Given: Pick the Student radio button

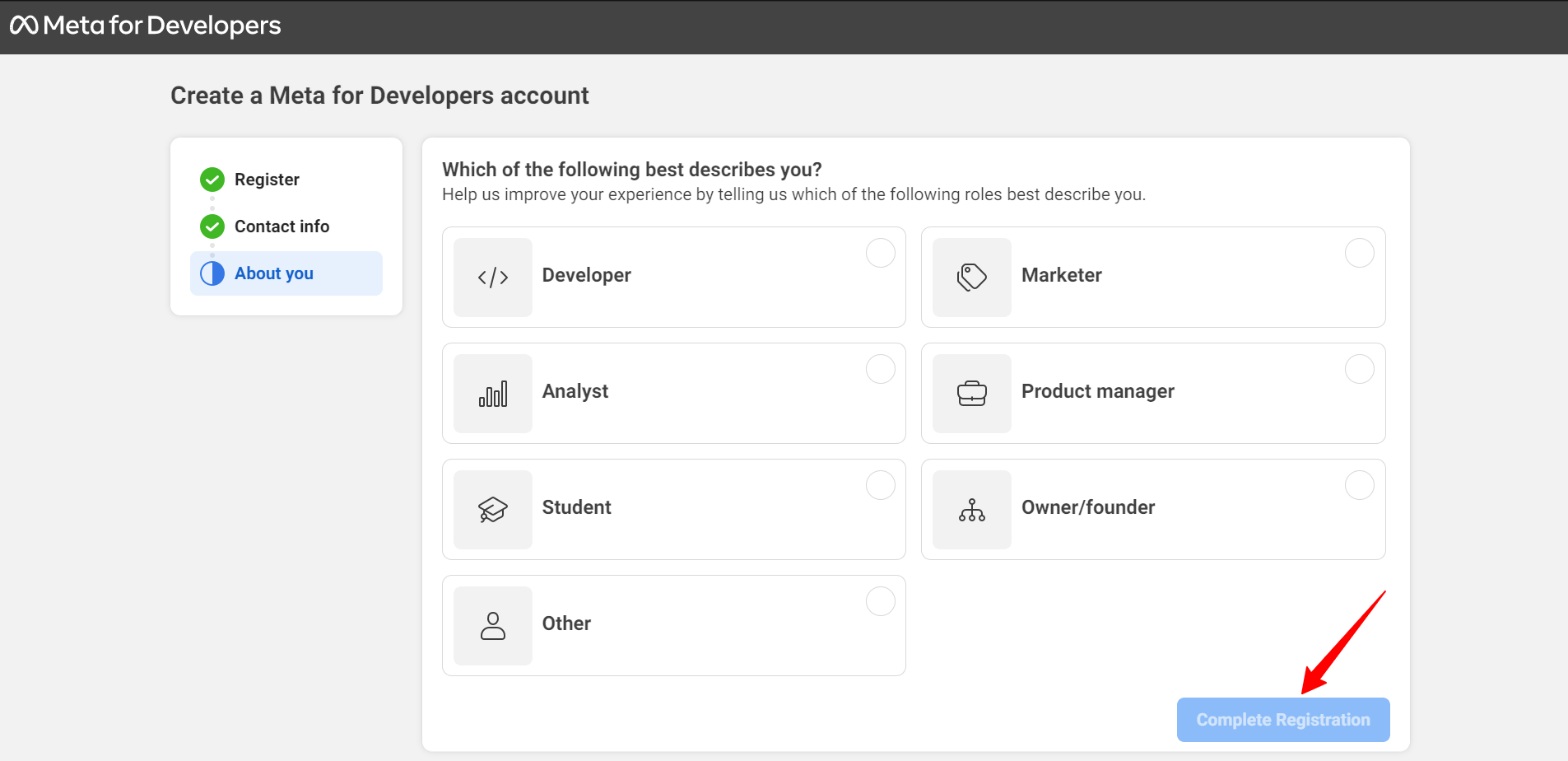Looking at the screenshot, I should pos(881,485).
